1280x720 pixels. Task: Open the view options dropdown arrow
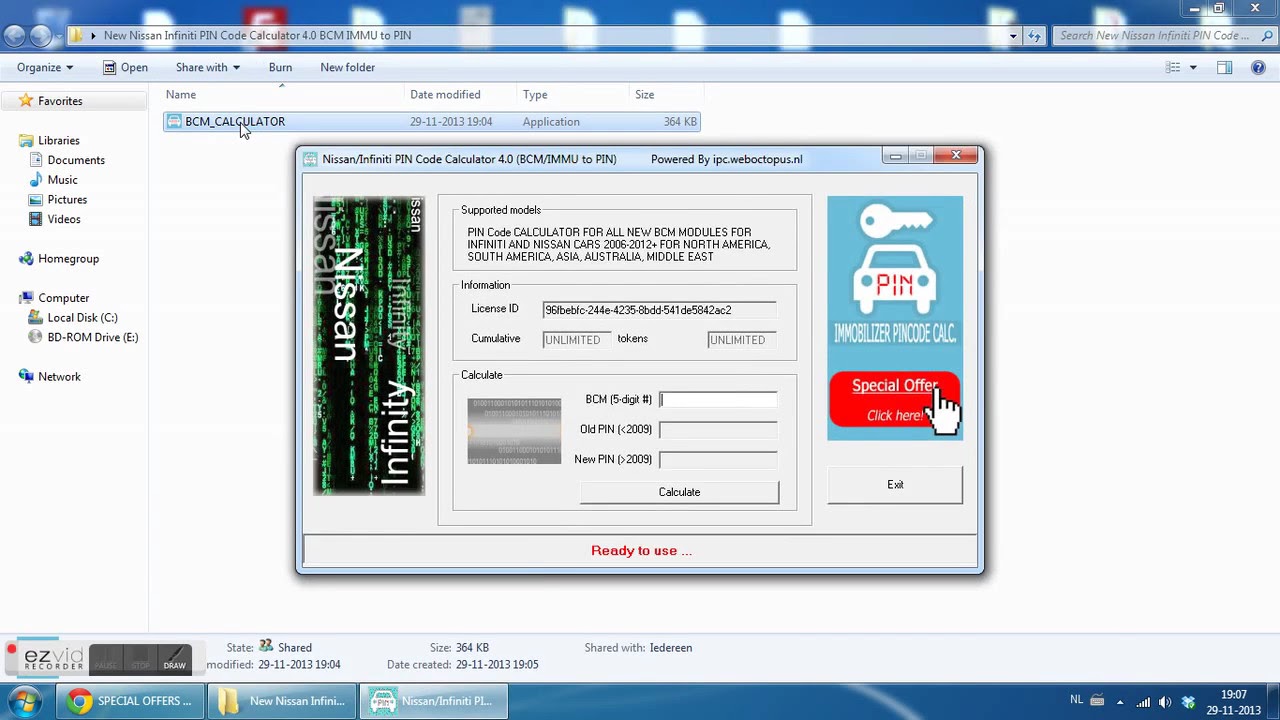click(x=1193, y=67)
